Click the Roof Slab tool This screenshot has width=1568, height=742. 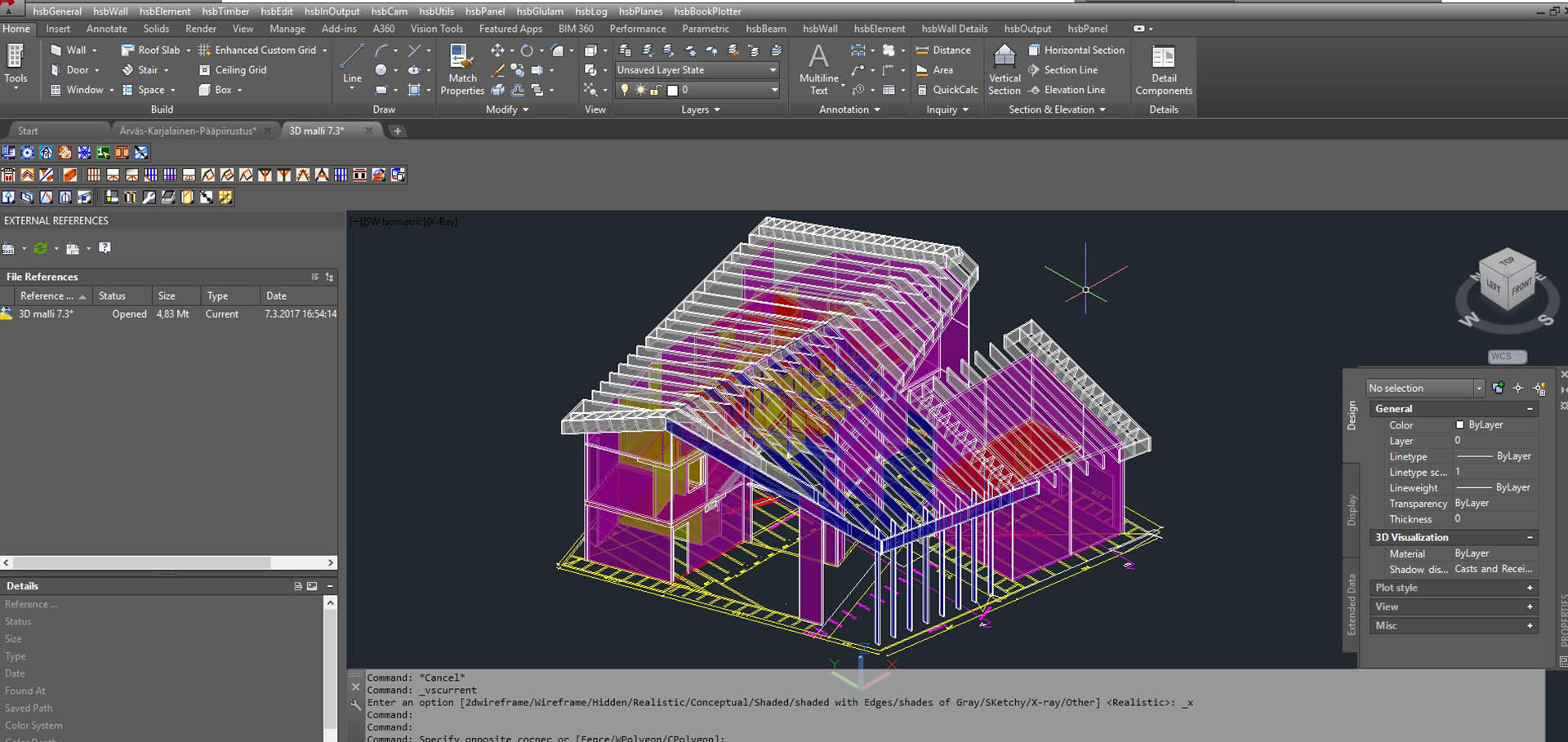(x=151, y=50)
